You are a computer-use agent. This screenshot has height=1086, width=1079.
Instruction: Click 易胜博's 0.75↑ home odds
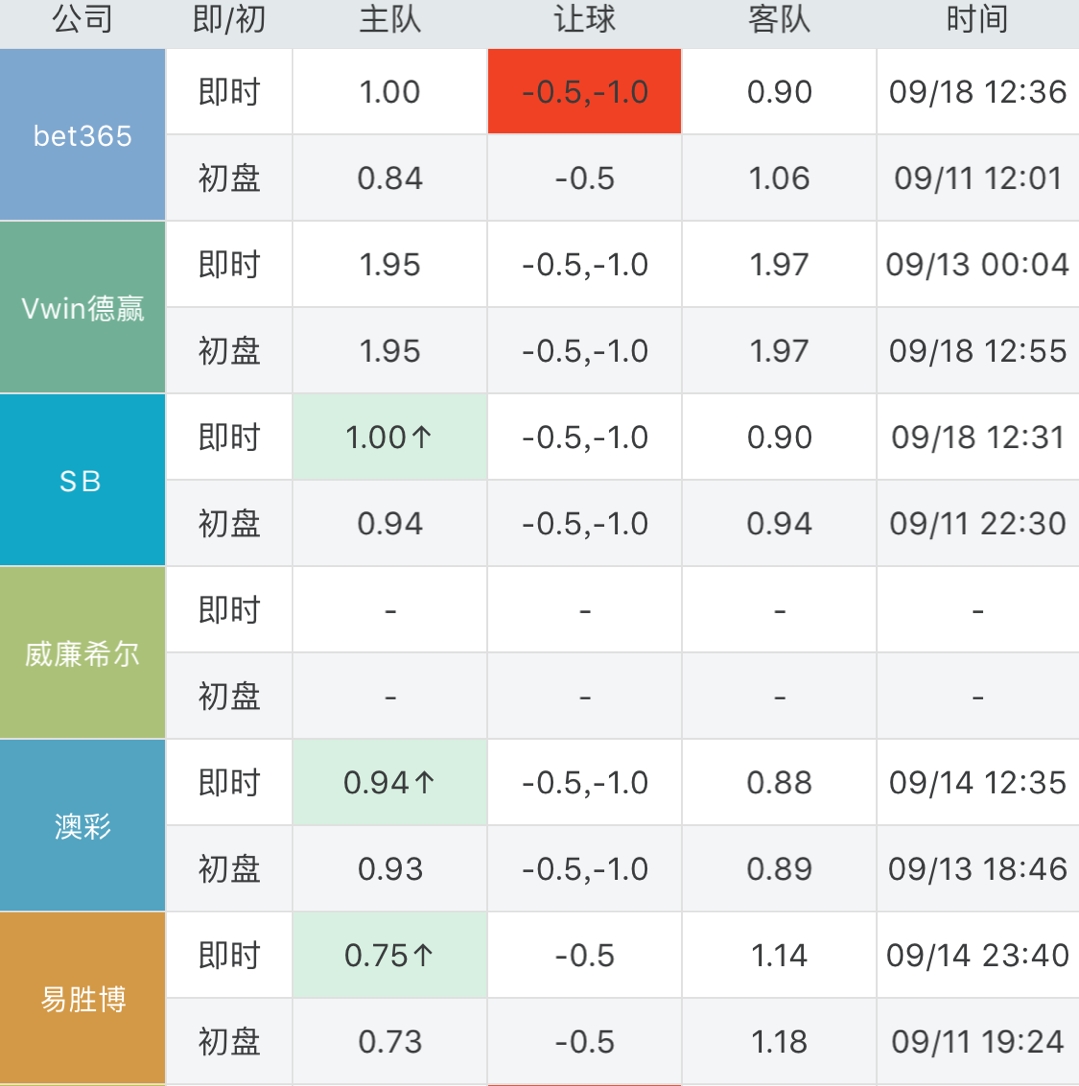tap(389, 955)
